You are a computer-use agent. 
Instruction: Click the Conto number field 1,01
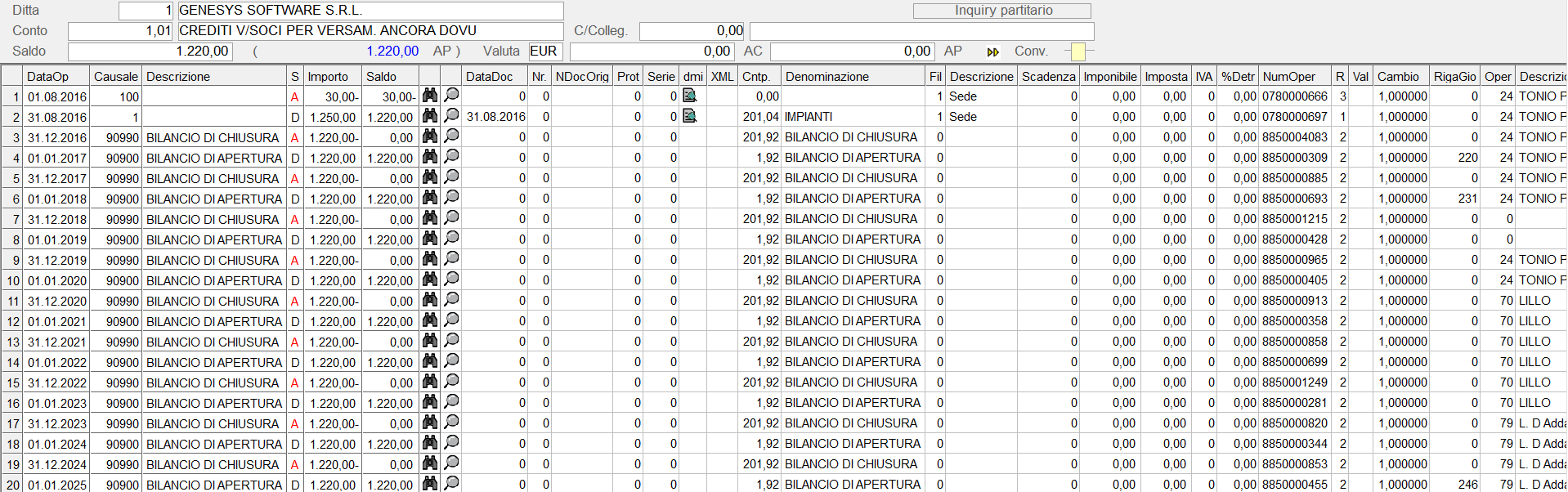pyautogui.click(x=120, y=31)
